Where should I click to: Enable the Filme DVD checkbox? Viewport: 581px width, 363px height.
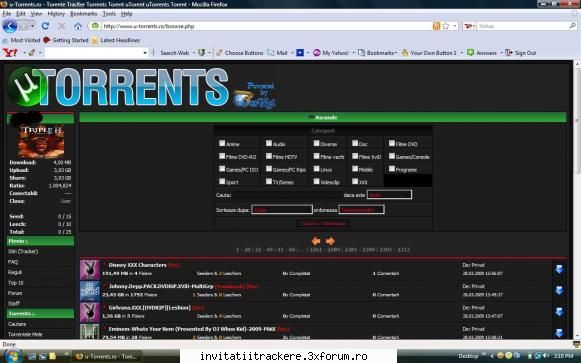[x=392, y=143]
